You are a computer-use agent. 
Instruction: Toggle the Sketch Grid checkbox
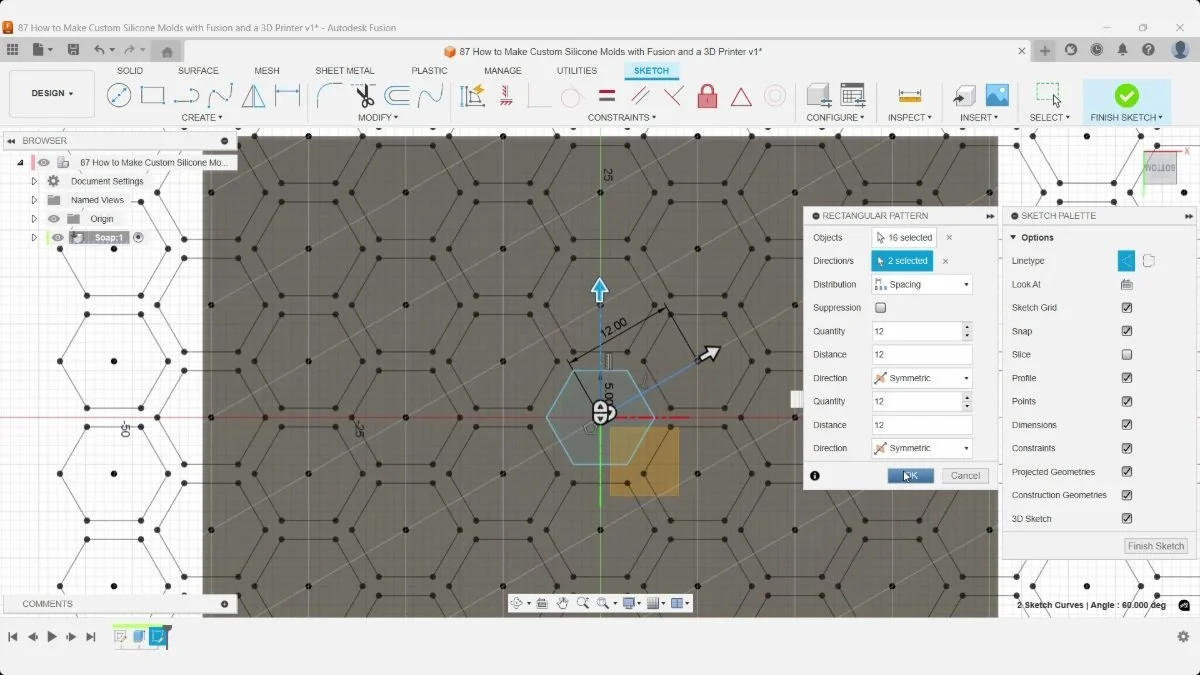(1127, 308)
